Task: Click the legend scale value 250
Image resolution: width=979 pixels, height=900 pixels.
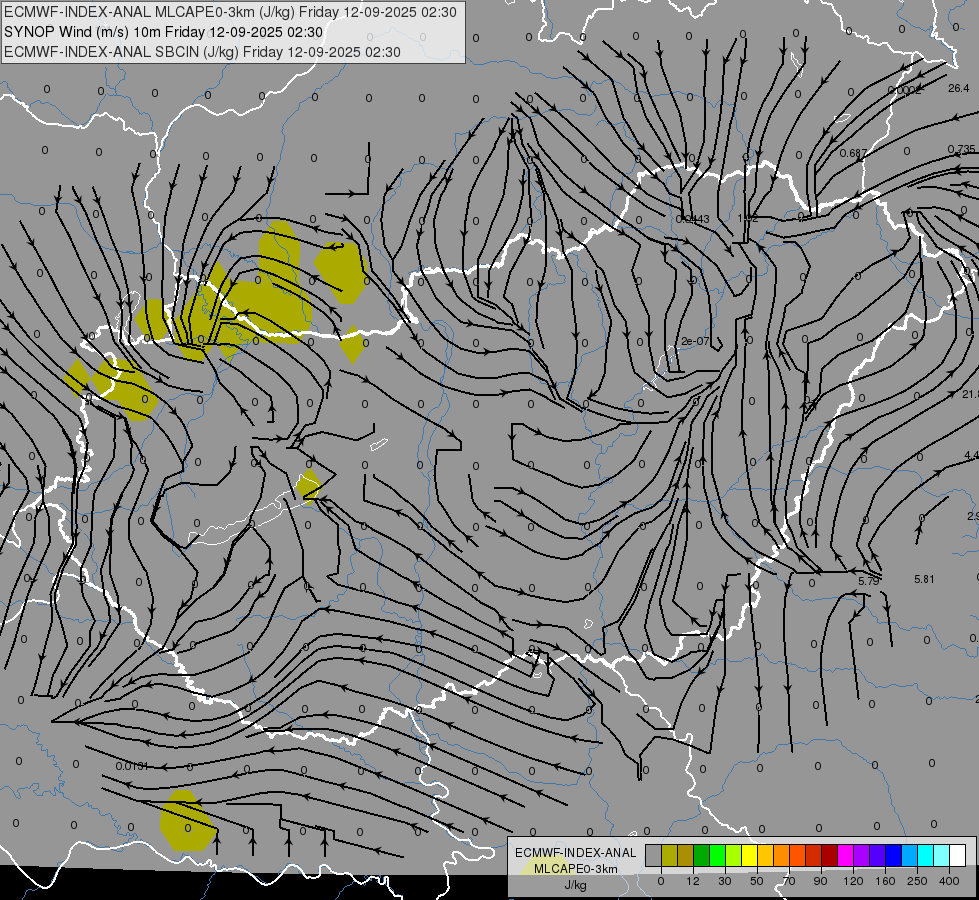Action: tap(917, 881)
